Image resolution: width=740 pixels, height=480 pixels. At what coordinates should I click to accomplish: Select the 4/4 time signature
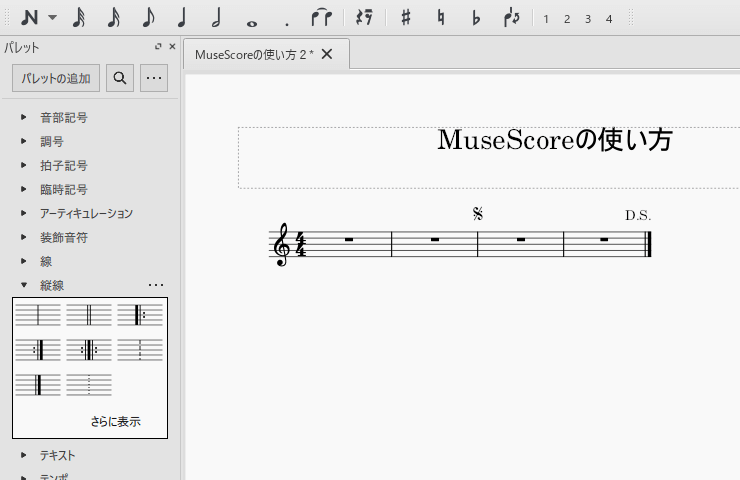click(301, 245)
